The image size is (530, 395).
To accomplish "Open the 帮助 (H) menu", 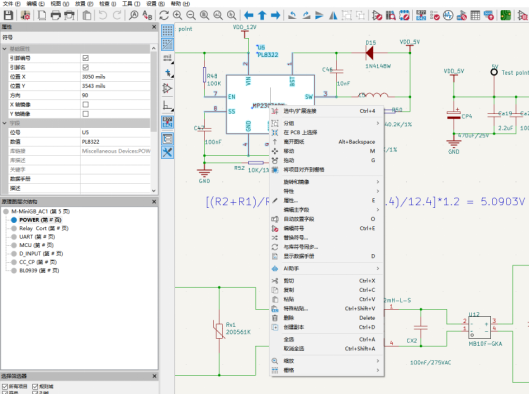I will point(180,4).
